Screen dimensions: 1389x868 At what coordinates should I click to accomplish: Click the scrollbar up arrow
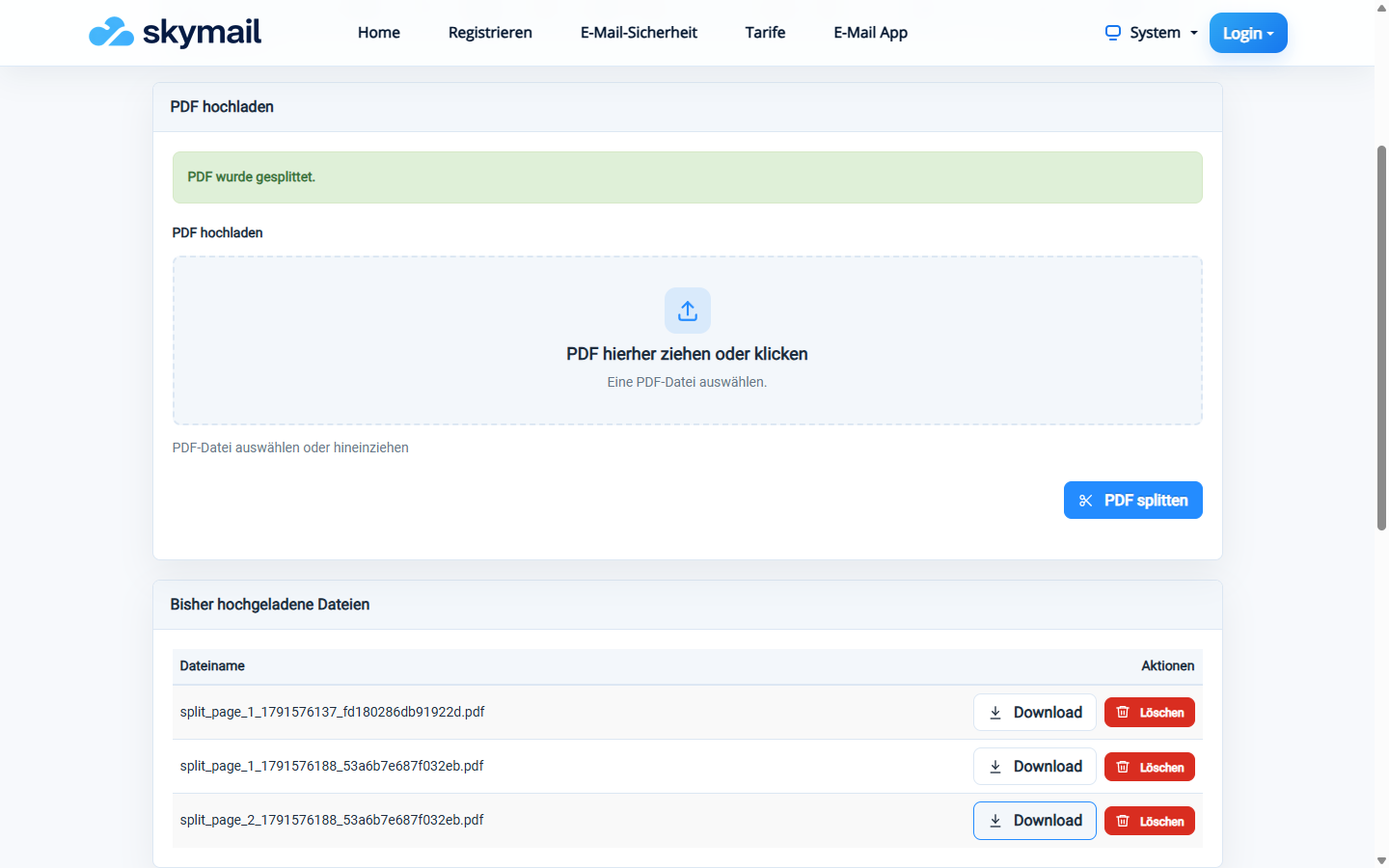pos(1381,7)
